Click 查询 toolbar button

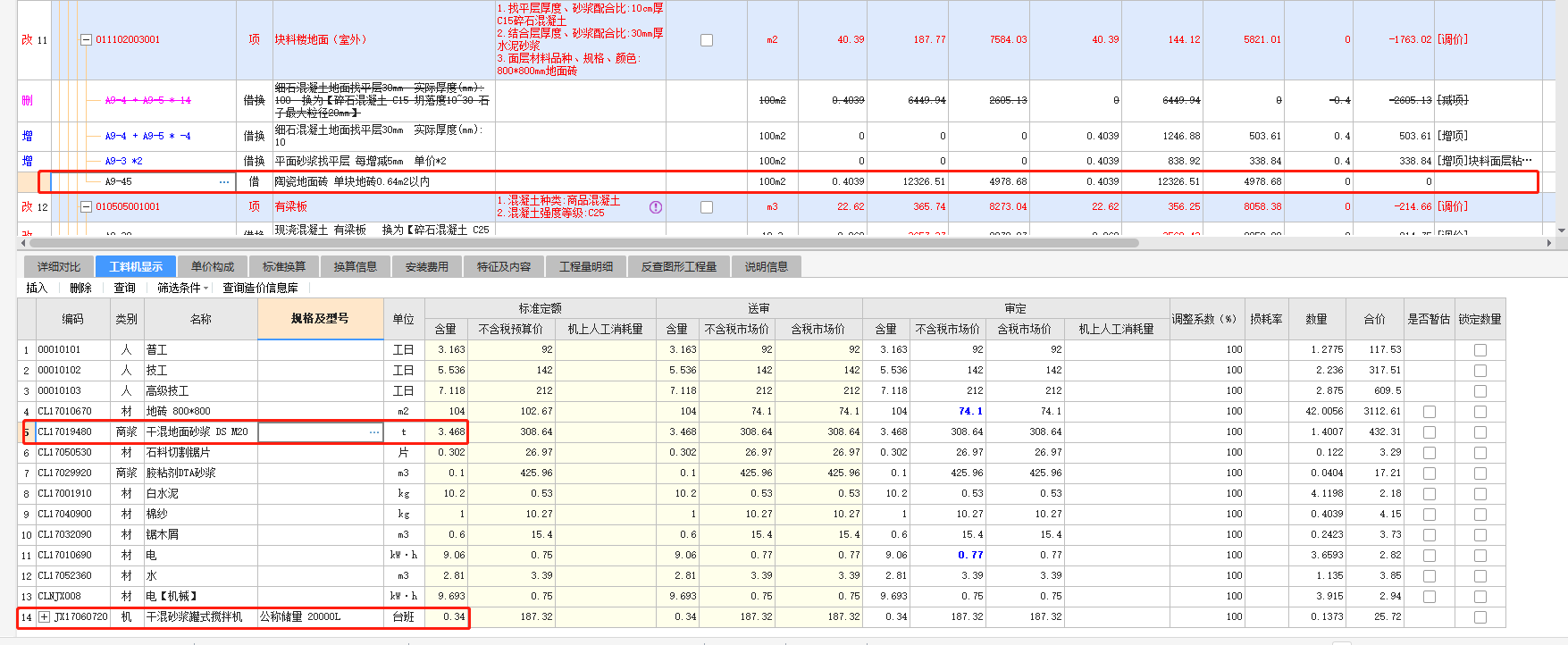(124, 288)
